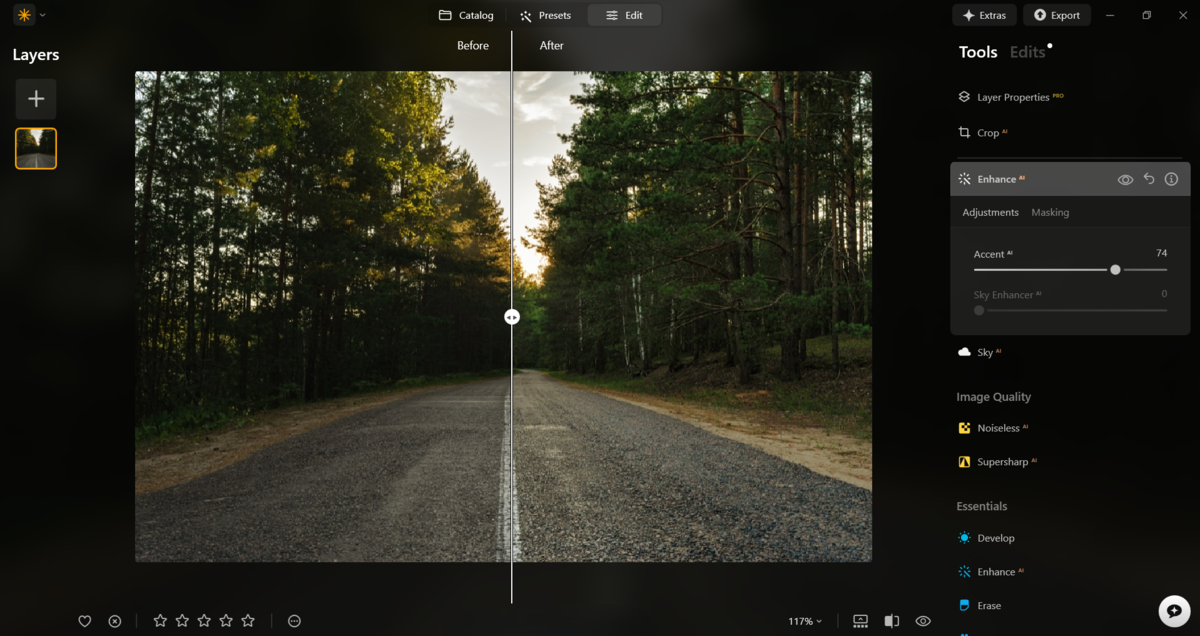Open Enhance tool info icon
The height and width of the screenshot is (636, 1200).
click(1171, 179)
